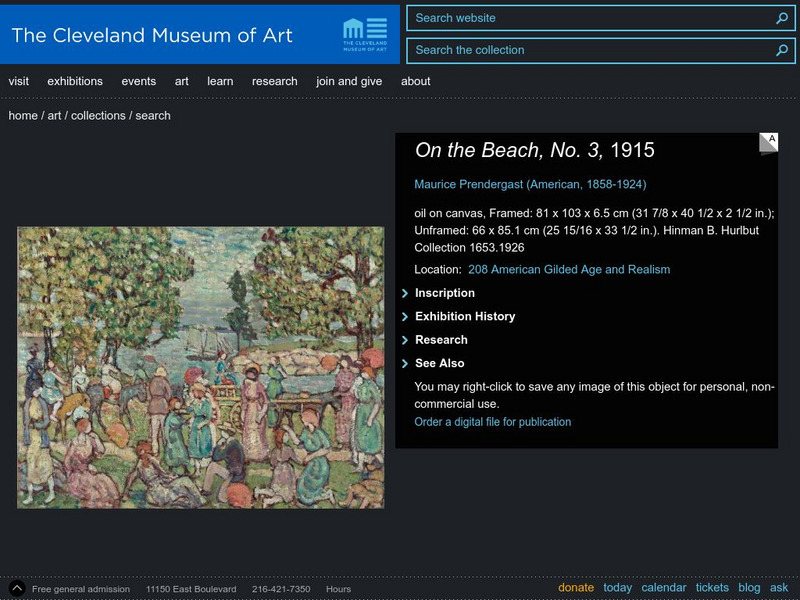Click the donate link in the footer
This screenshot has width=800, height=600.
click(x=576, y=588)
